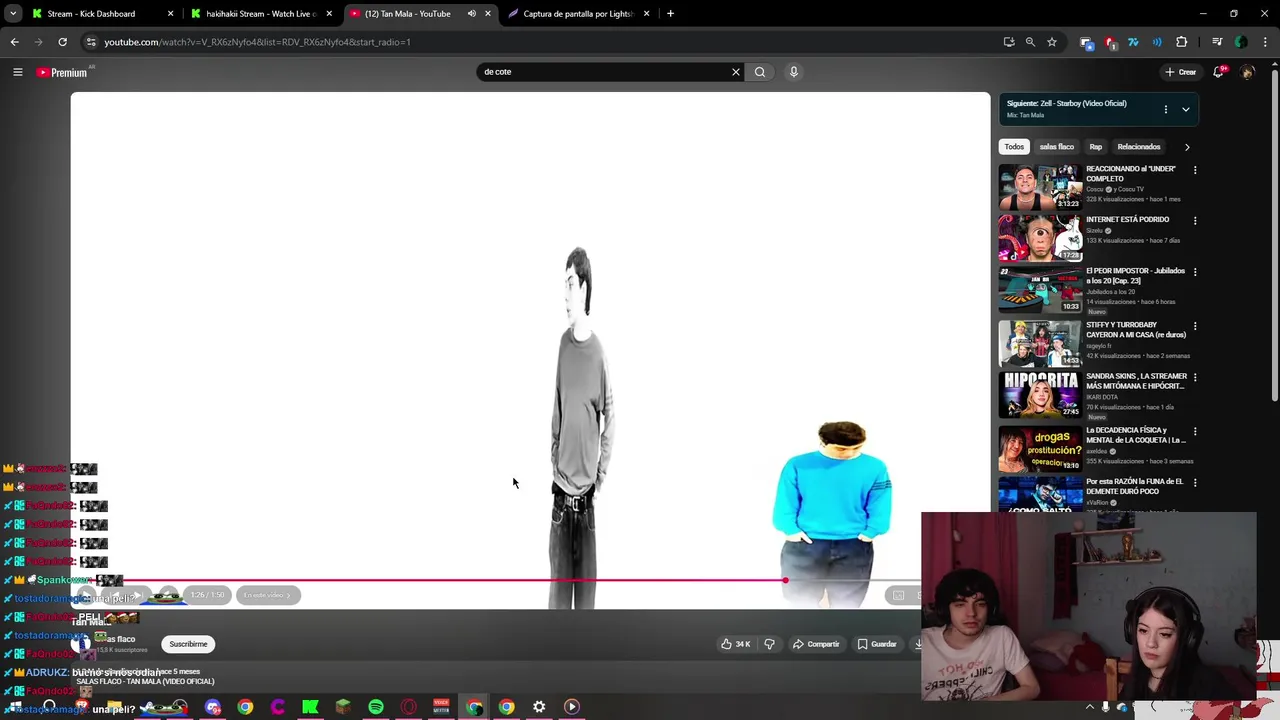Show more filter chips with arrow
The width and height of the screenshot is (1280, 720).
(1187, 147)
